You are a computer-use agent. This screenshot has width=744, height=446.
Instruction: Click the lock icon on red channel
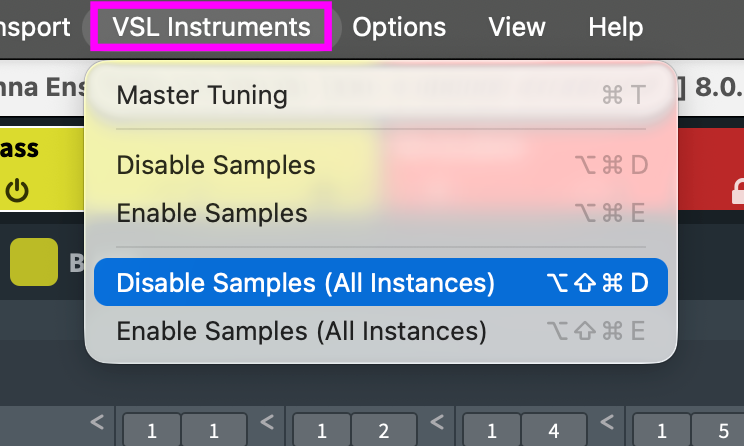click(739, 190)
